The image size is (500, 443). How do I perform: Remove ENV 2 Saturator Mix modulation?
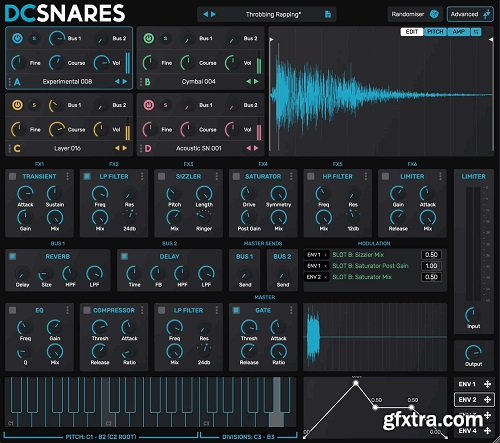click(x=326, y=277)
